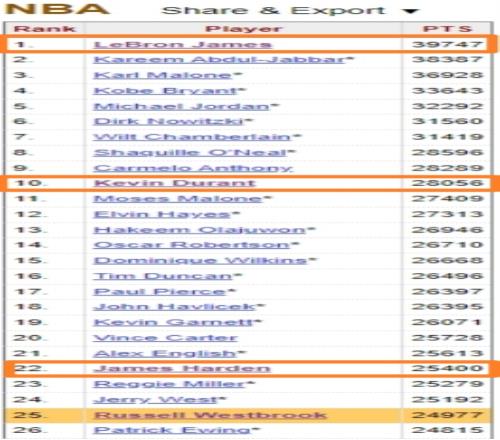Select the 25400 points cell
The width and height of the screenshot is (500, 440).
coord(447,369)
